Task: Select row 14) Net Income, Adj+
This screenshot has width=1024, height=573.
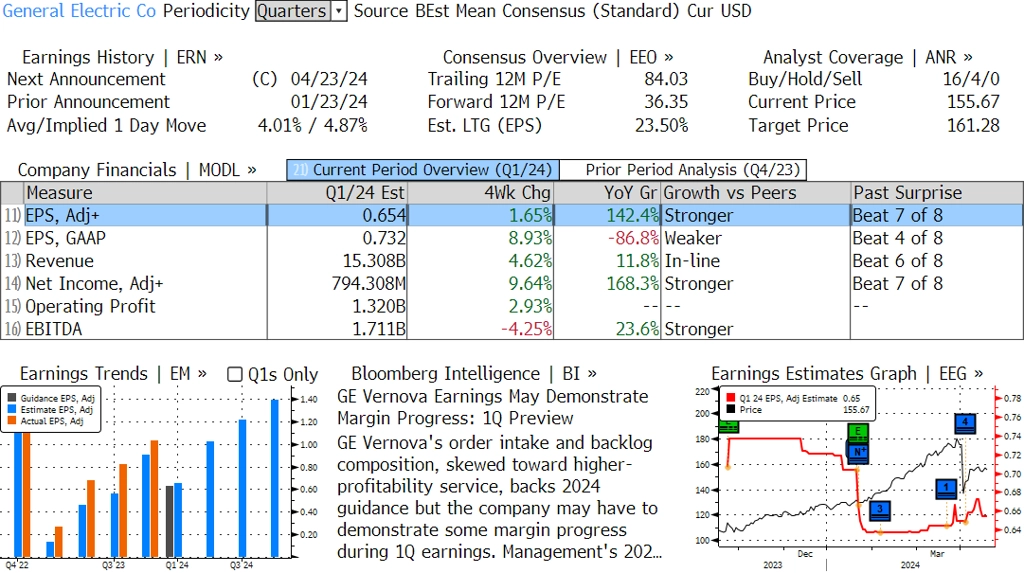Action: [x=512, y=284]
